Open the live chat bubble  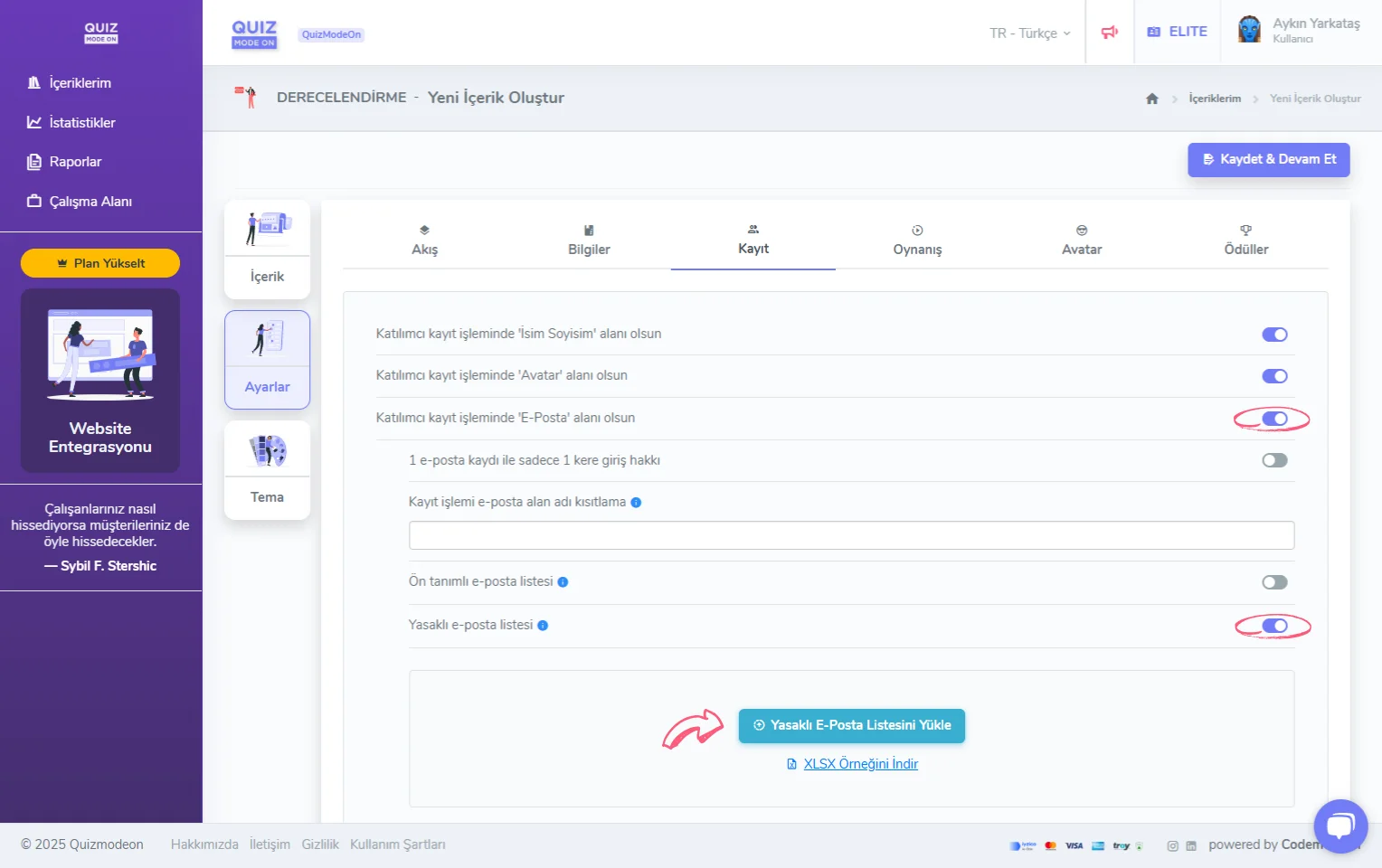[1340, 826]
